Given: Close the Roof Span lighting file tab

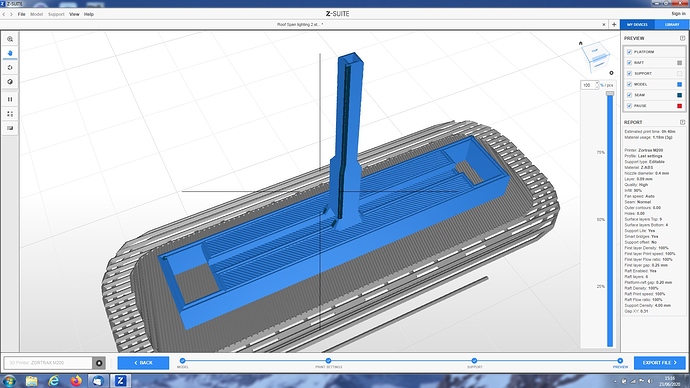Looking at the screenshot, I should [x=604, y=25].
